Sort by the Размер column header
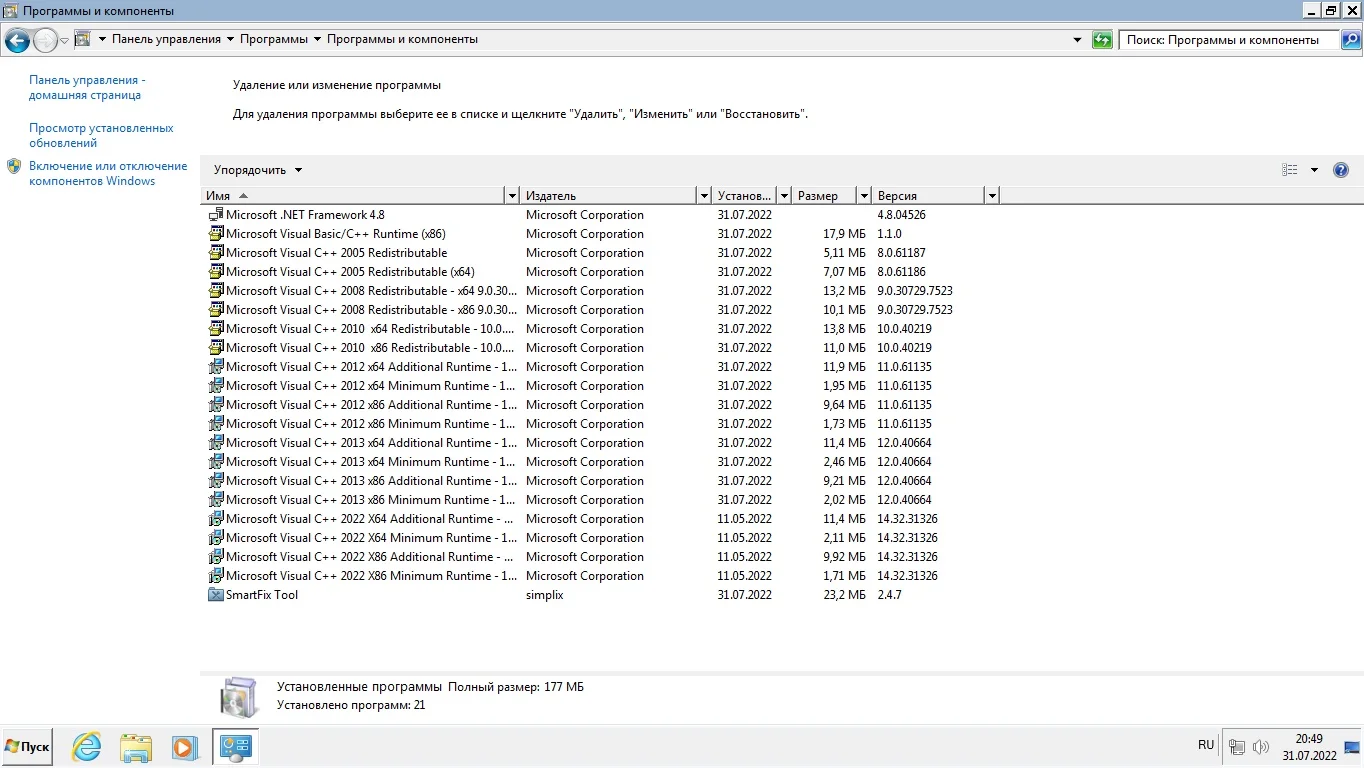The height and width of the screenshot is (768, 1364). pos(824,196)
